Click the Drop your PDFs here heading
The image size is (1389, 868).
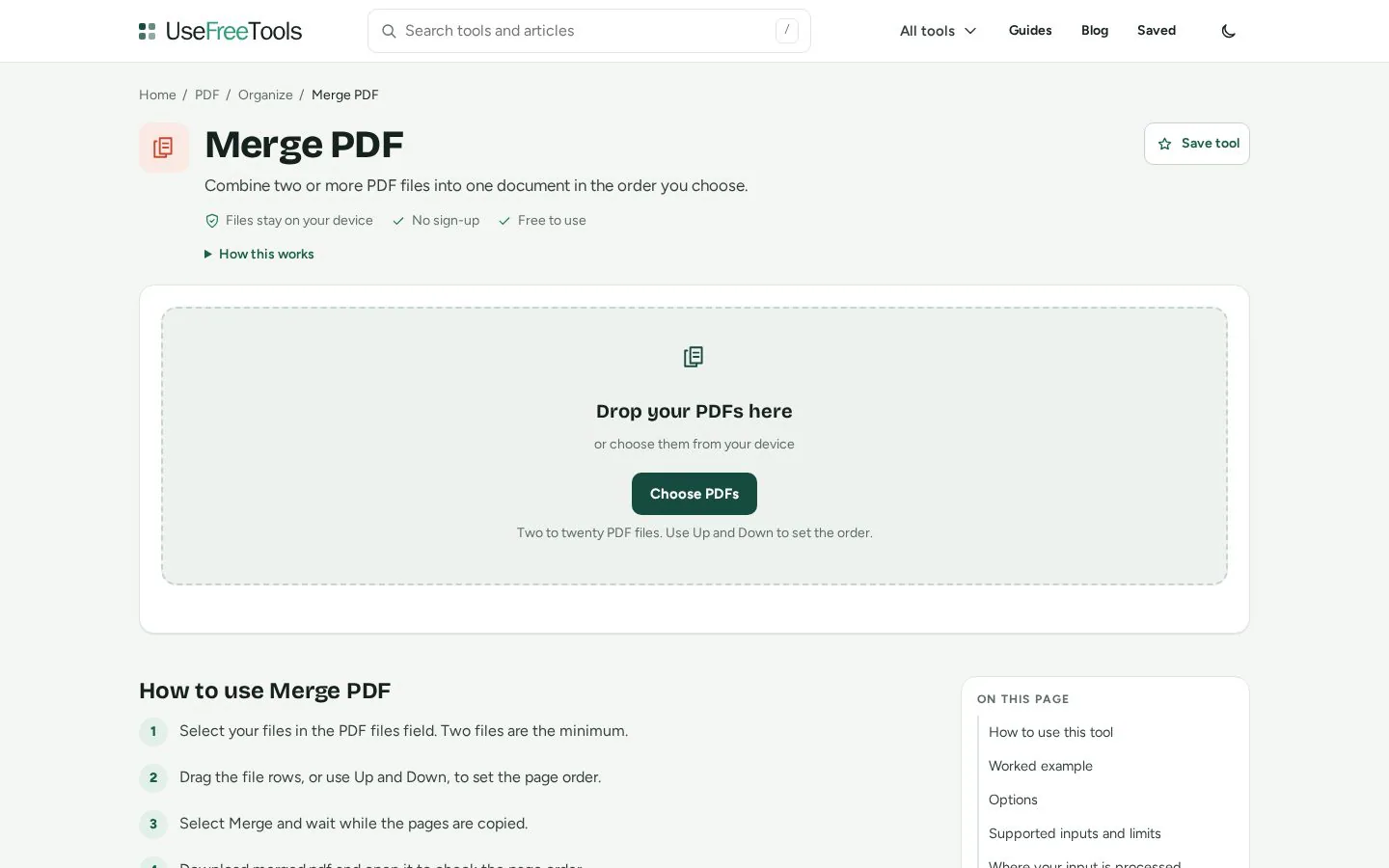pyautogui.click(x=694, y=412)
